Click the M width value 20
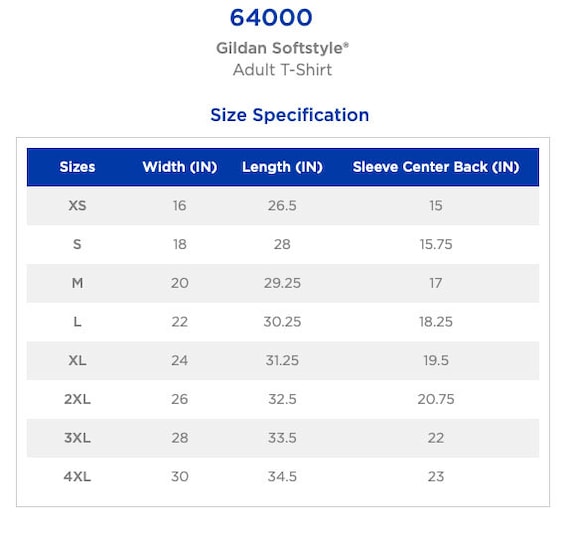The height and width of the screenshot is (533, 570). point(180,283)
